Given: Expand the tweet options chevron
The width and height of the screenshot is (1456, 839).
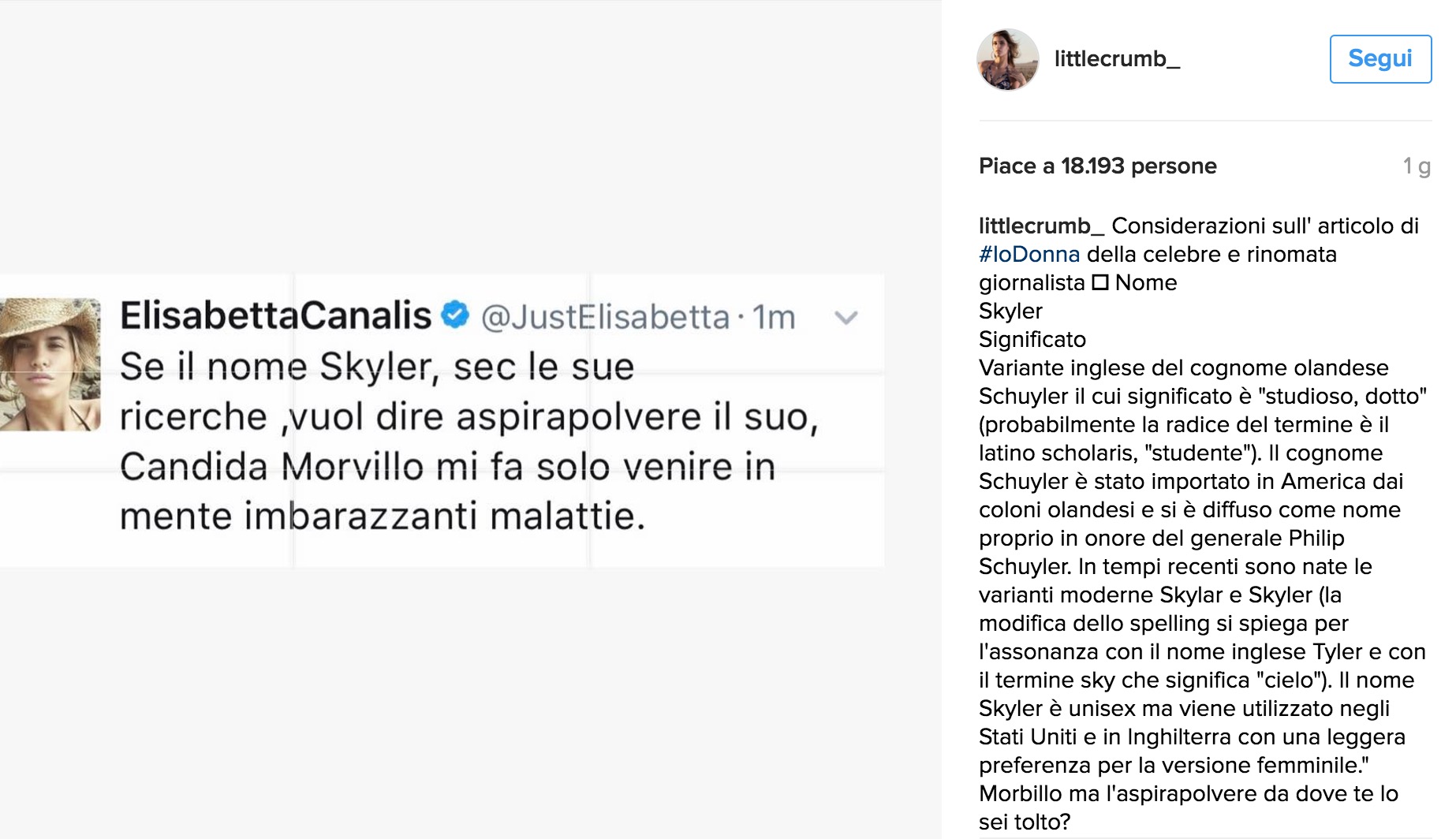Looking at the screenshot, I should 846,318.
